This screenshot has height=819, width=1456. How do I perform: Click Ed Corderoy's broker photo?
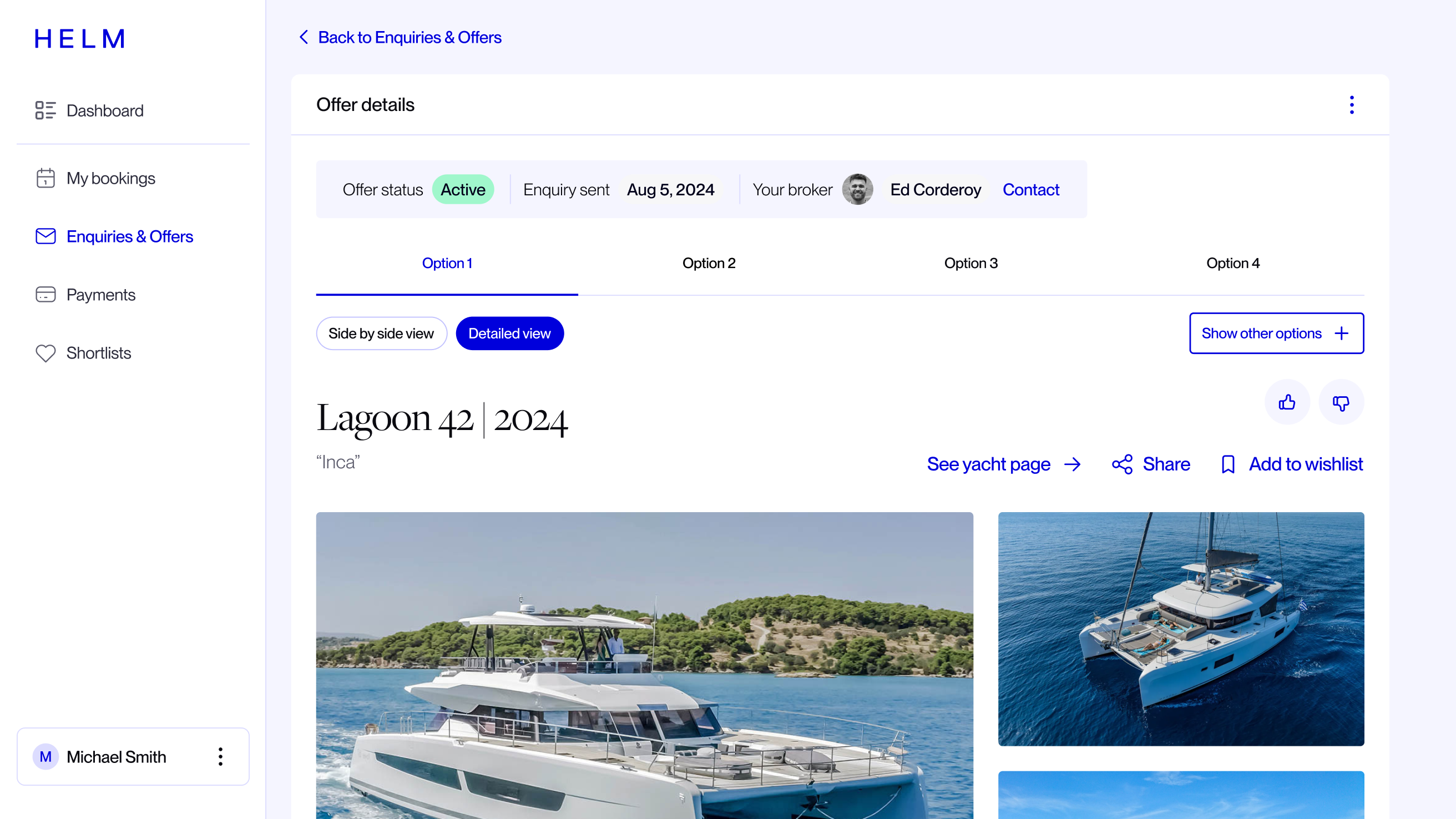tap(857, 189)
